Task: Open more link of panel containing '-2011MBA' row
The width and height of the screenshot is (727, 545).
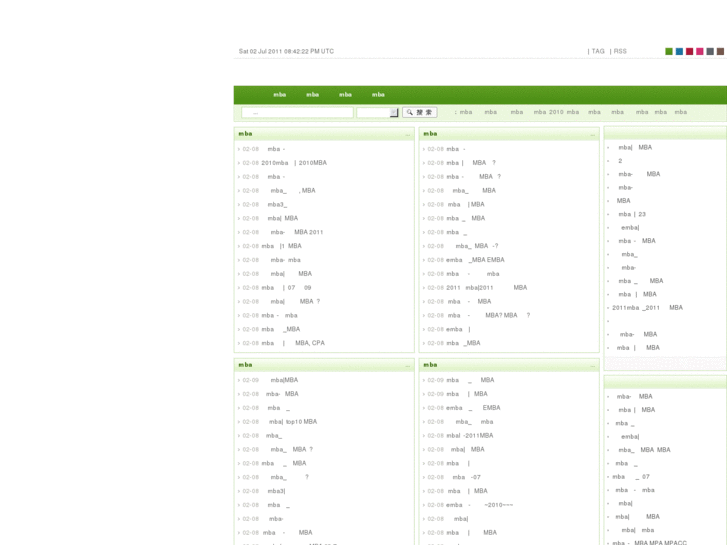Action: 593,366
